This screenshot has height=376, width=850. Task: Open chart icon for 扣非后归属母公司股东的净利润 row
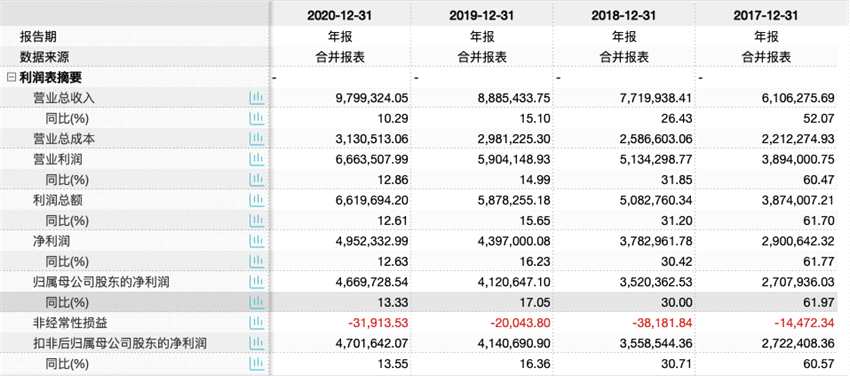pyautogui.click(x=256, y=343)
